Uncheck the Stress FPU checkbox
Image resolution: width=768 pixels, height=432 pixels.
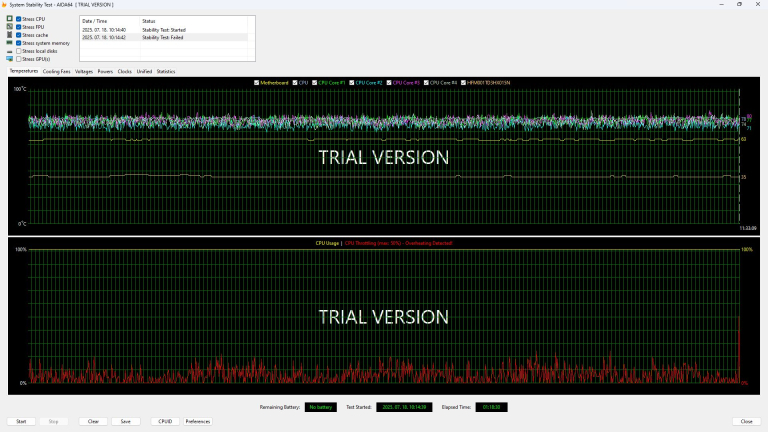click(19, 27)
